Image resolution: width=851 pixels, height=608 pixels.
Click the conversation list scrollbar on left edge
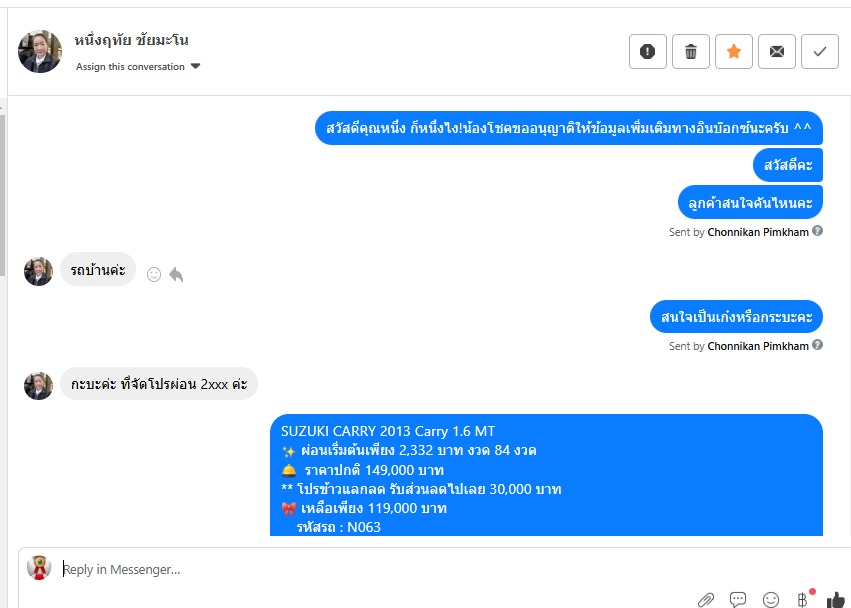2,195
